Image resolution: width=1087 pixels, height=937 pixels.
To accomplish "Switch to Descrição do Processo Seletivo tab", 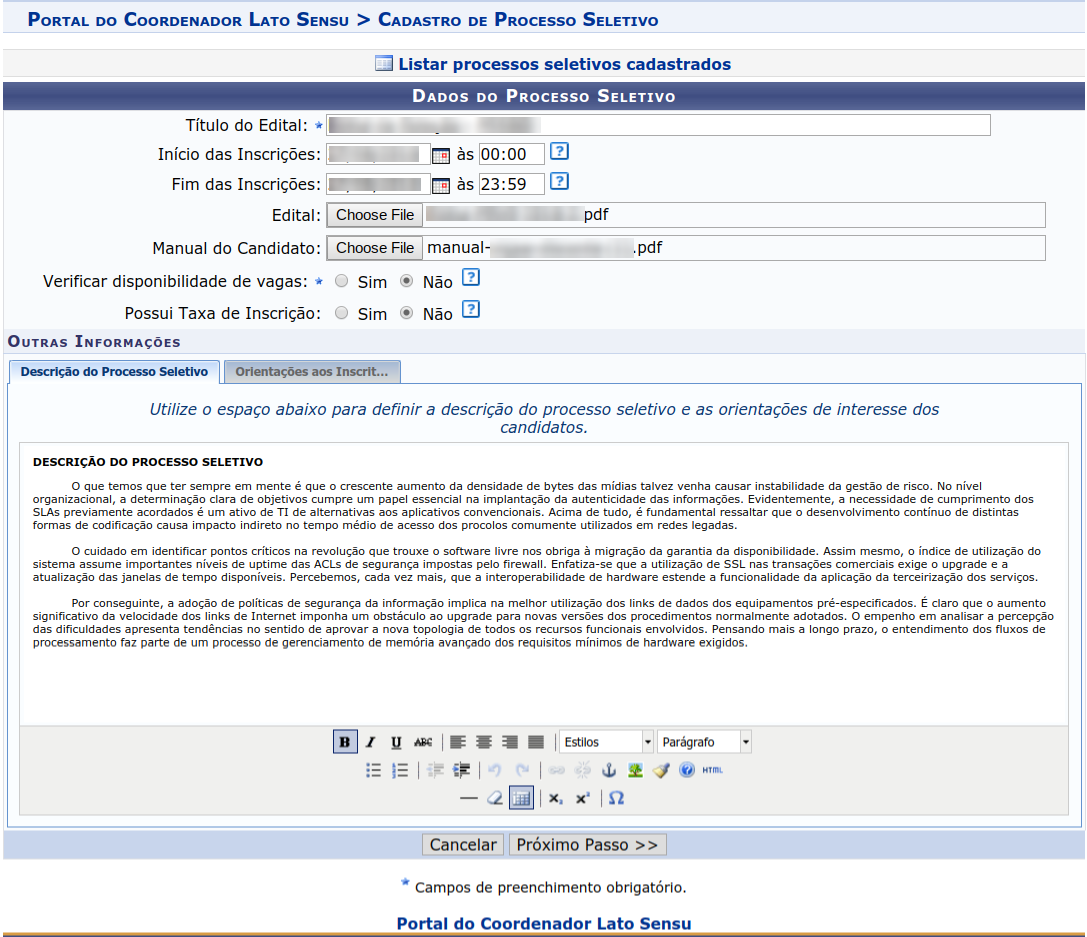I will [114, 371].
